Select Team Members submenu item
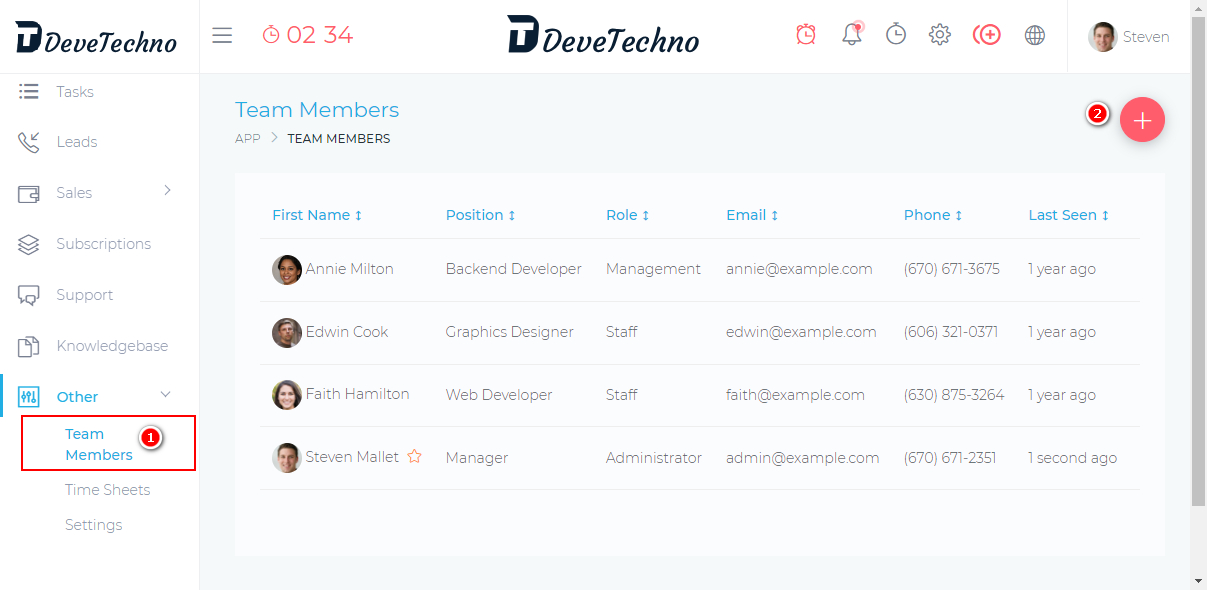The image size is (1207, 590). [x=99, y=444]
